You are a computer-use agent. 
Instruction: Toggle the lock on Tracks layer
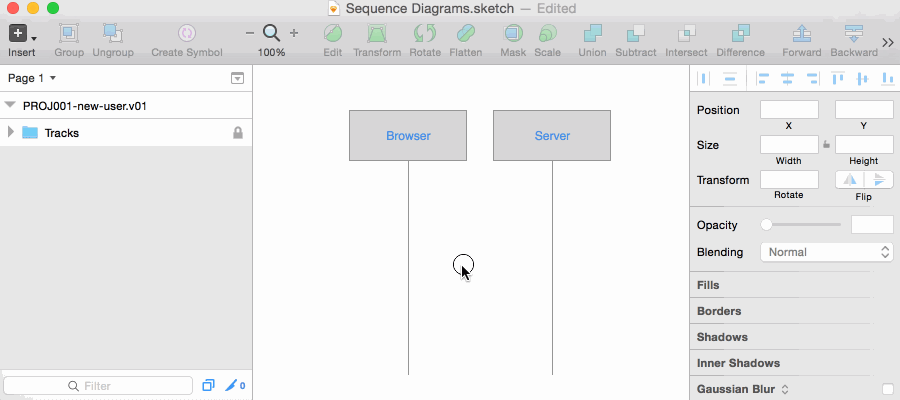pos(238,132)
